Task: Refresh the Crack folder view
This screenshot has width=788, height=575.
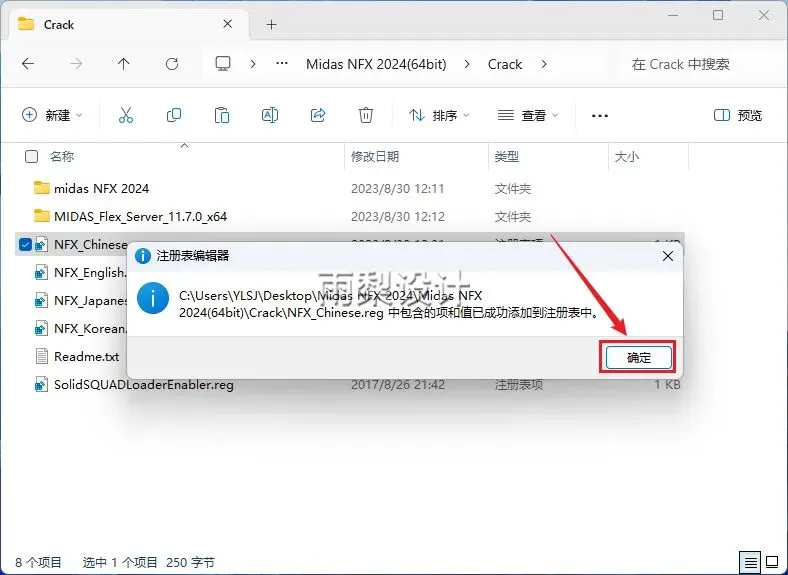Action: [172, 64]
